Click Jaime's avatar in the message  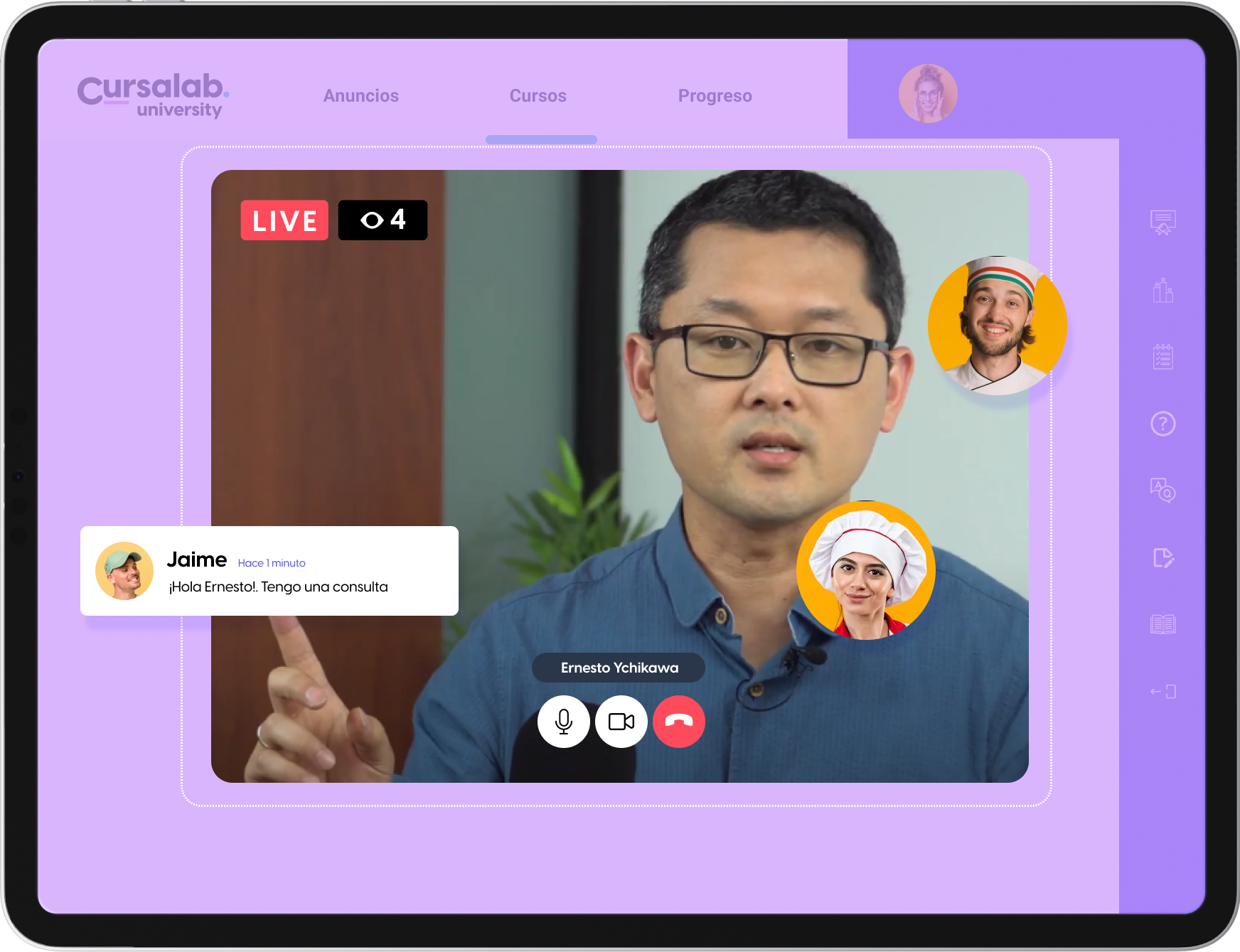click(x=124, y=571)
